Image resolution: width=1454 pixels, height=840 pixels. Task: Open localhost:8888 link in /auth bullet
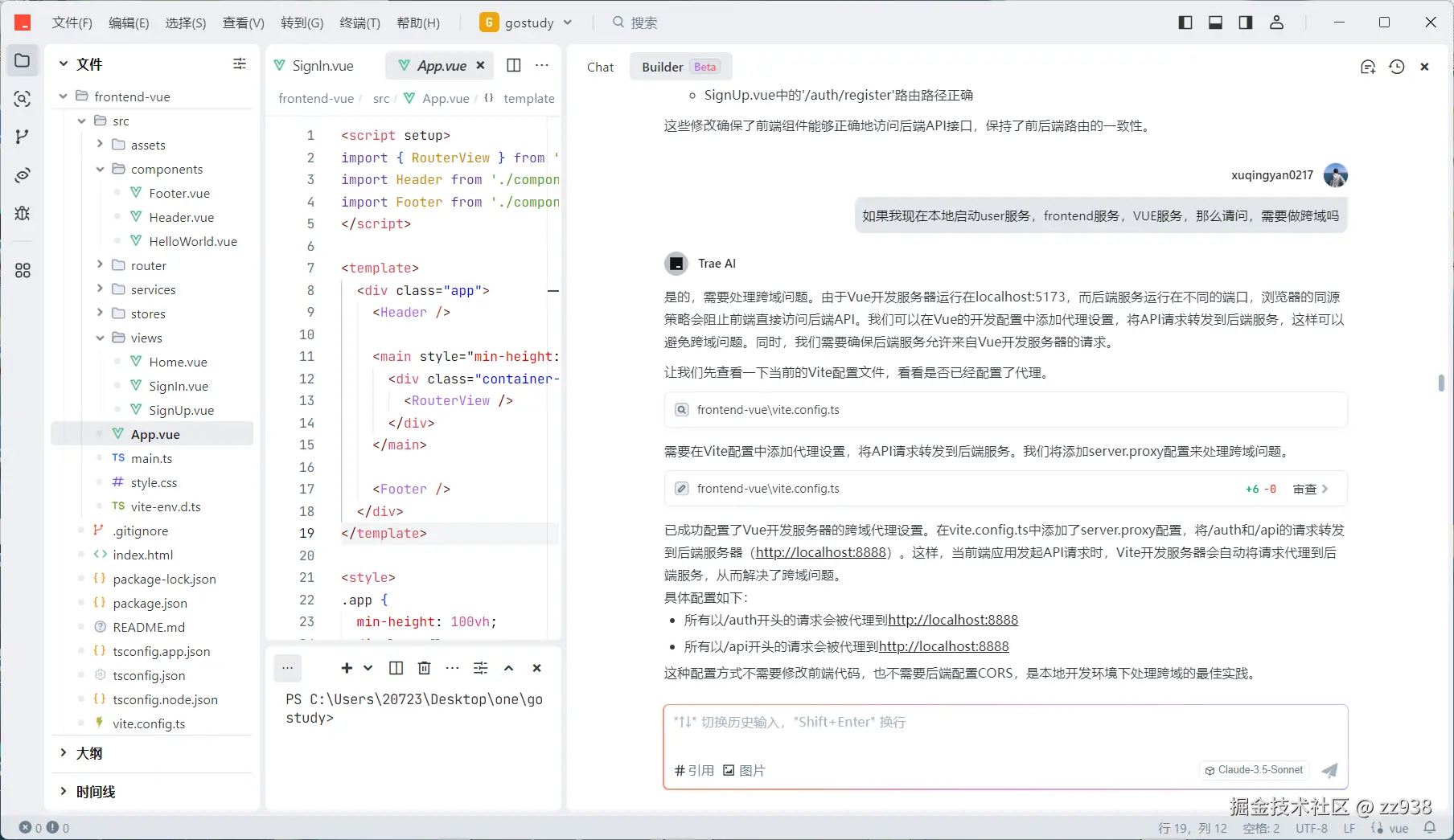click(953, 620)
